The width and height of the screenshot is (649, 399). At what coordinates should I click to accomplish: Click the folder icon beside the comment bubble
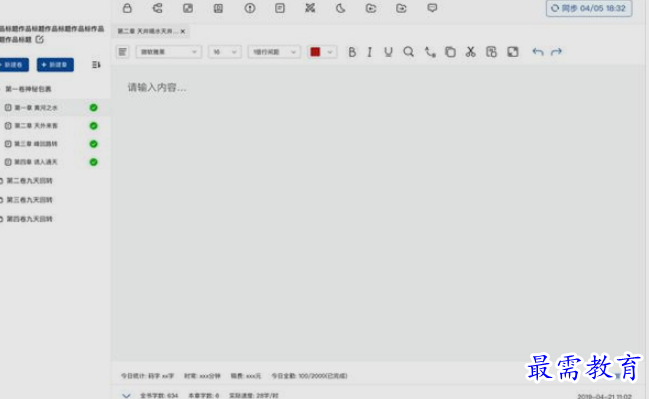[401, 8]
